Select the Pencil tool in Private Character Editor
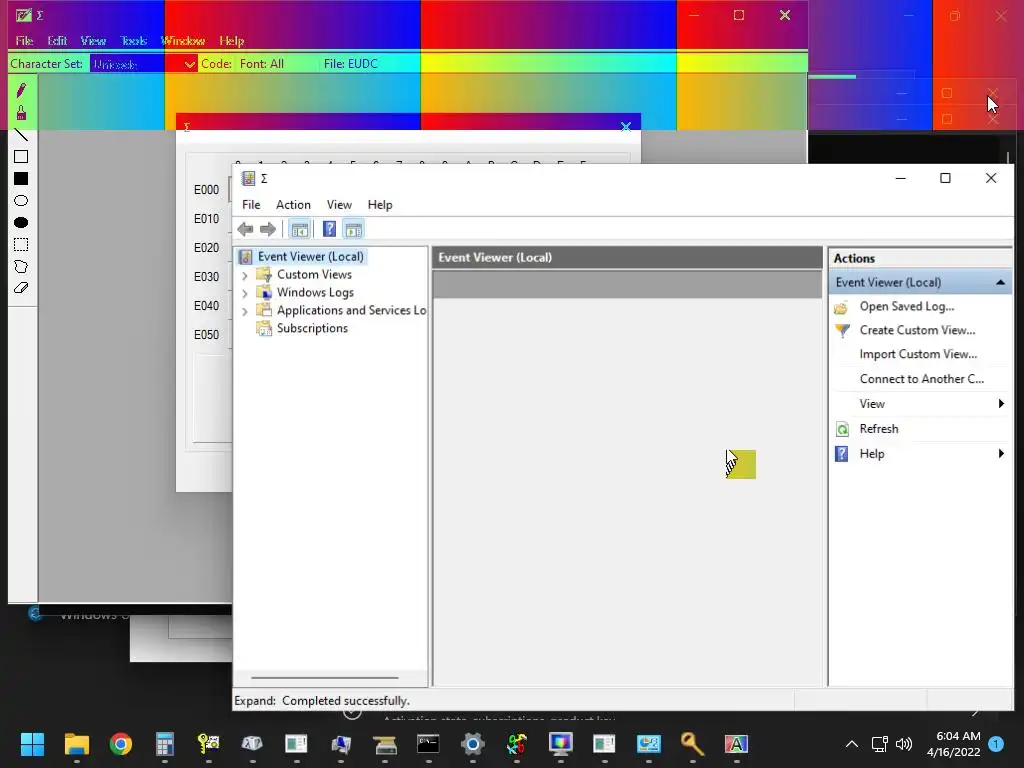 [21, 90]
